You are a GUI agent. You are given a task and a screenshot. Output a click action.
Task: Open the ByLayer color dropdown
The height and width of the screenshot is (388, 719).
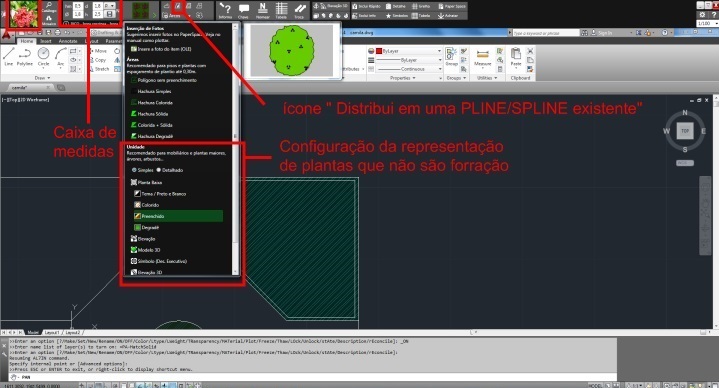pos(409,51)
